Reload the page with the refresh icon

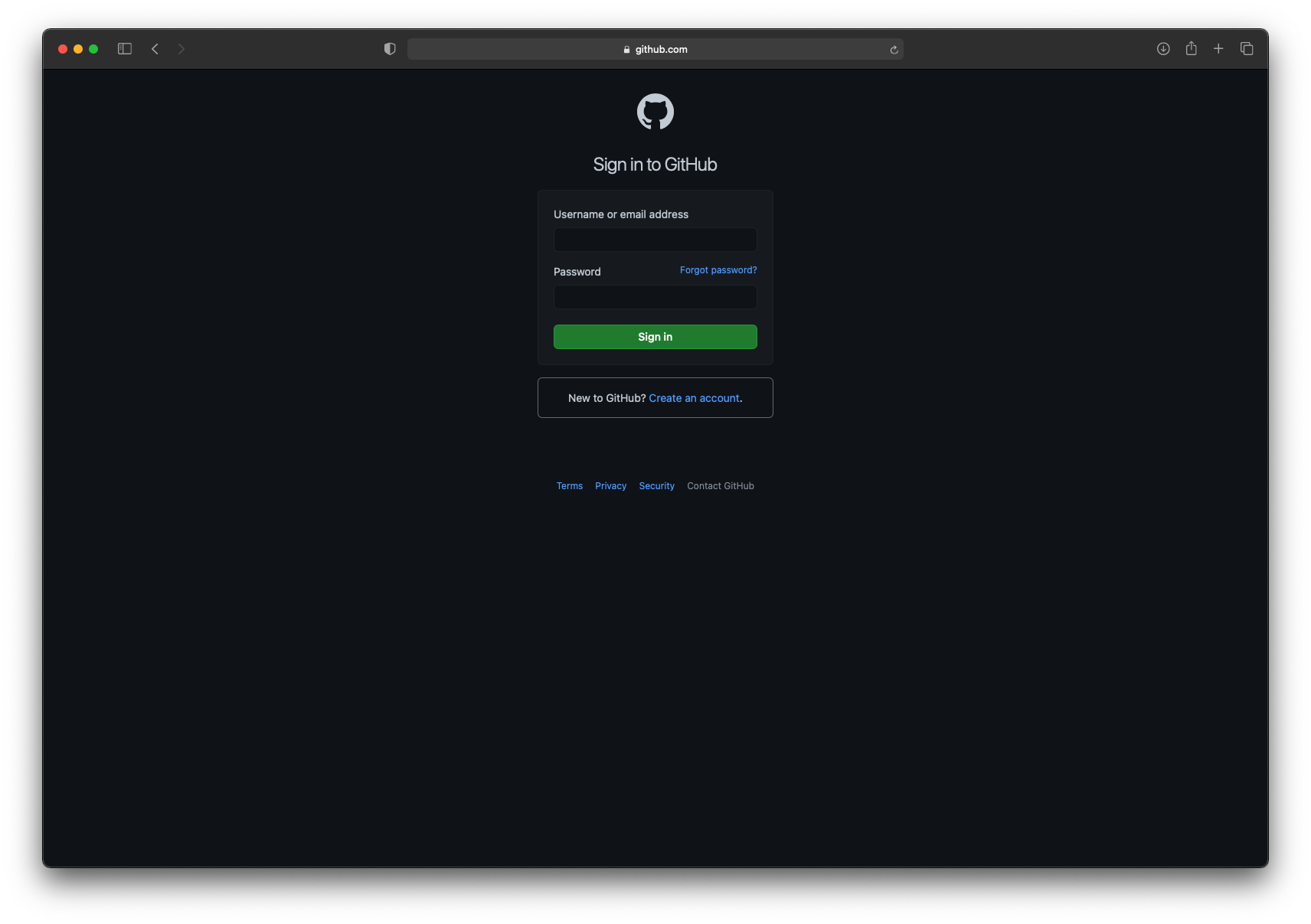[894, 50]
